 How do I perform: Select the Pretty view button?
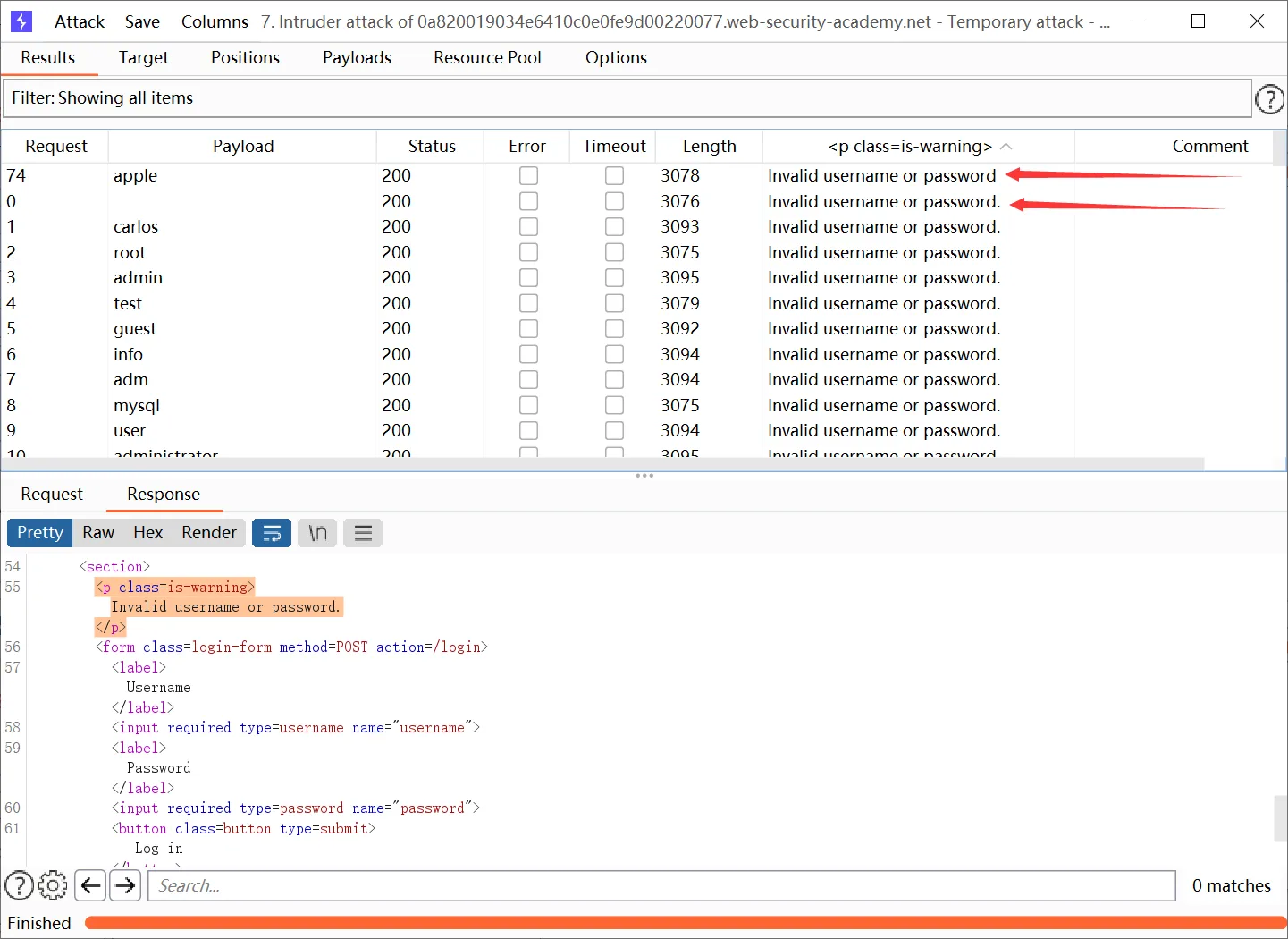(40, 533)
